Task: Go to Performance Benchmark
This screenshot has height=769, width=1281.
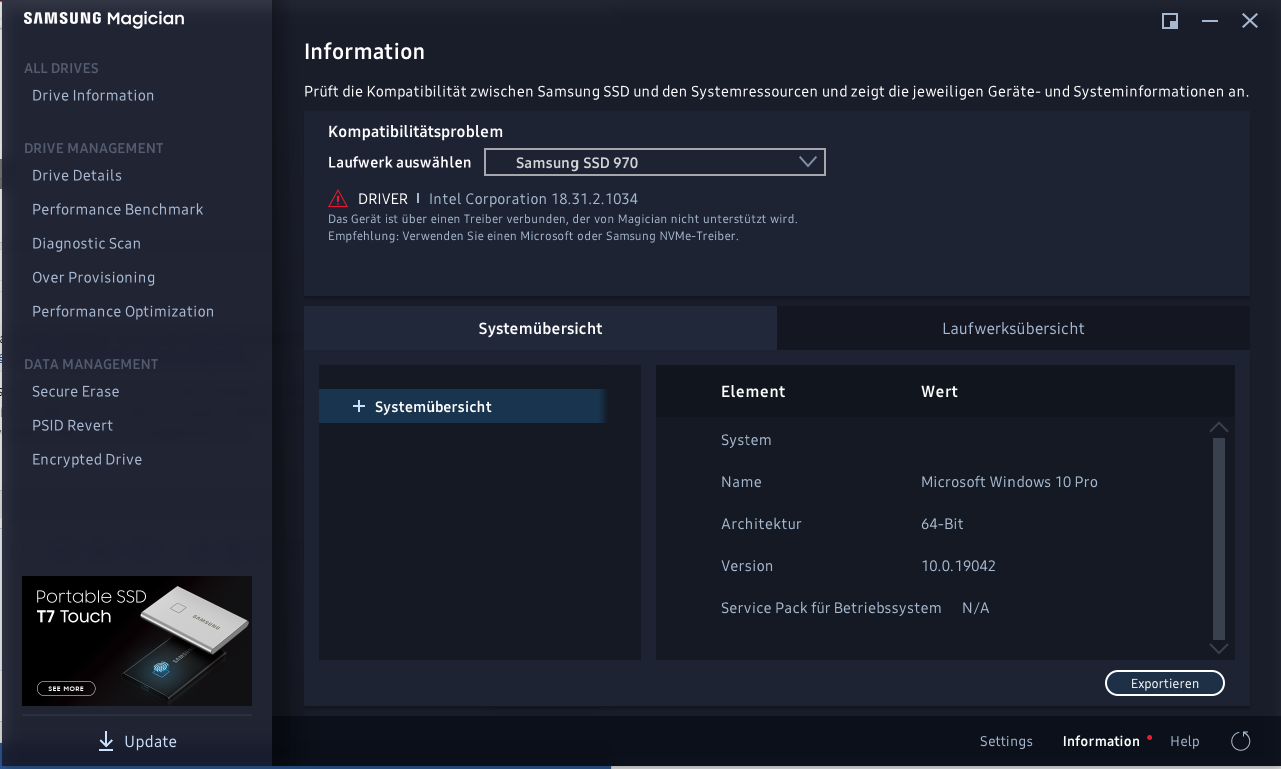Action: click(x=118, y=210)
